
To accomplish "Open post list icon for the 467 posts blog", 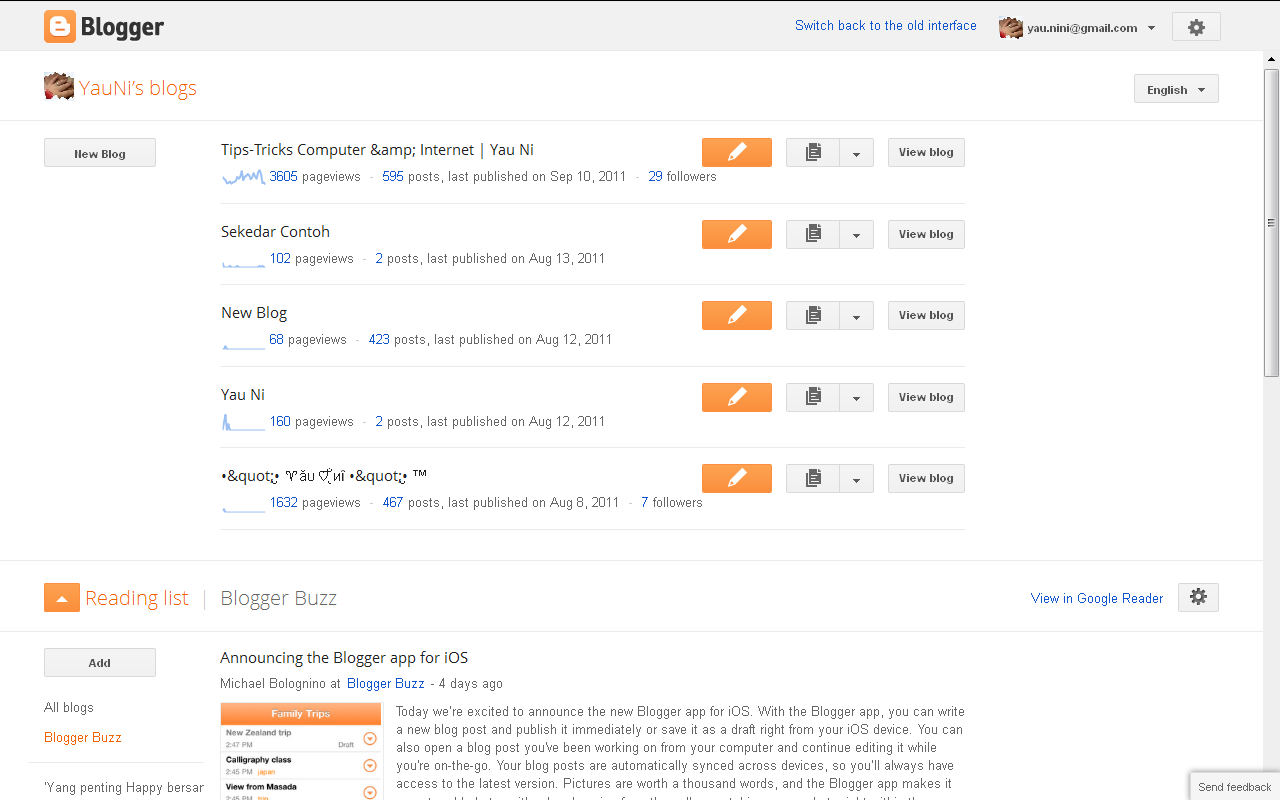I will tap(813, 478).
